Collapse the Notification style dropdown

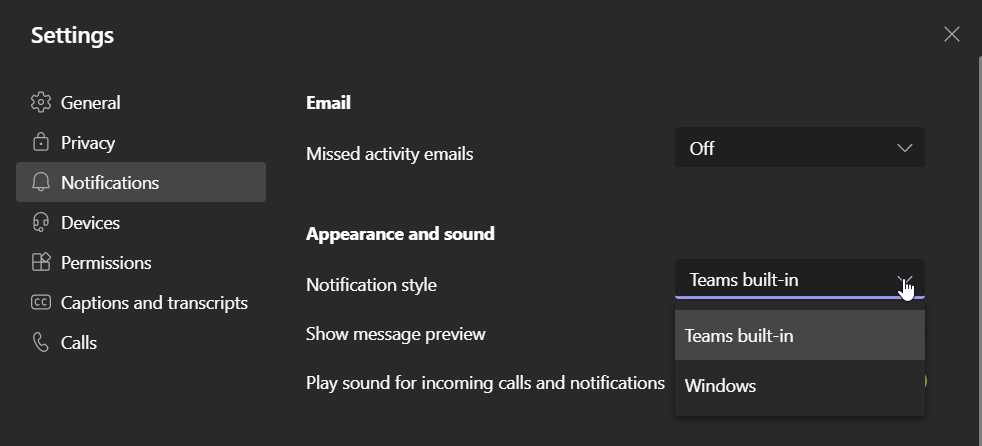tap(800, 279)
